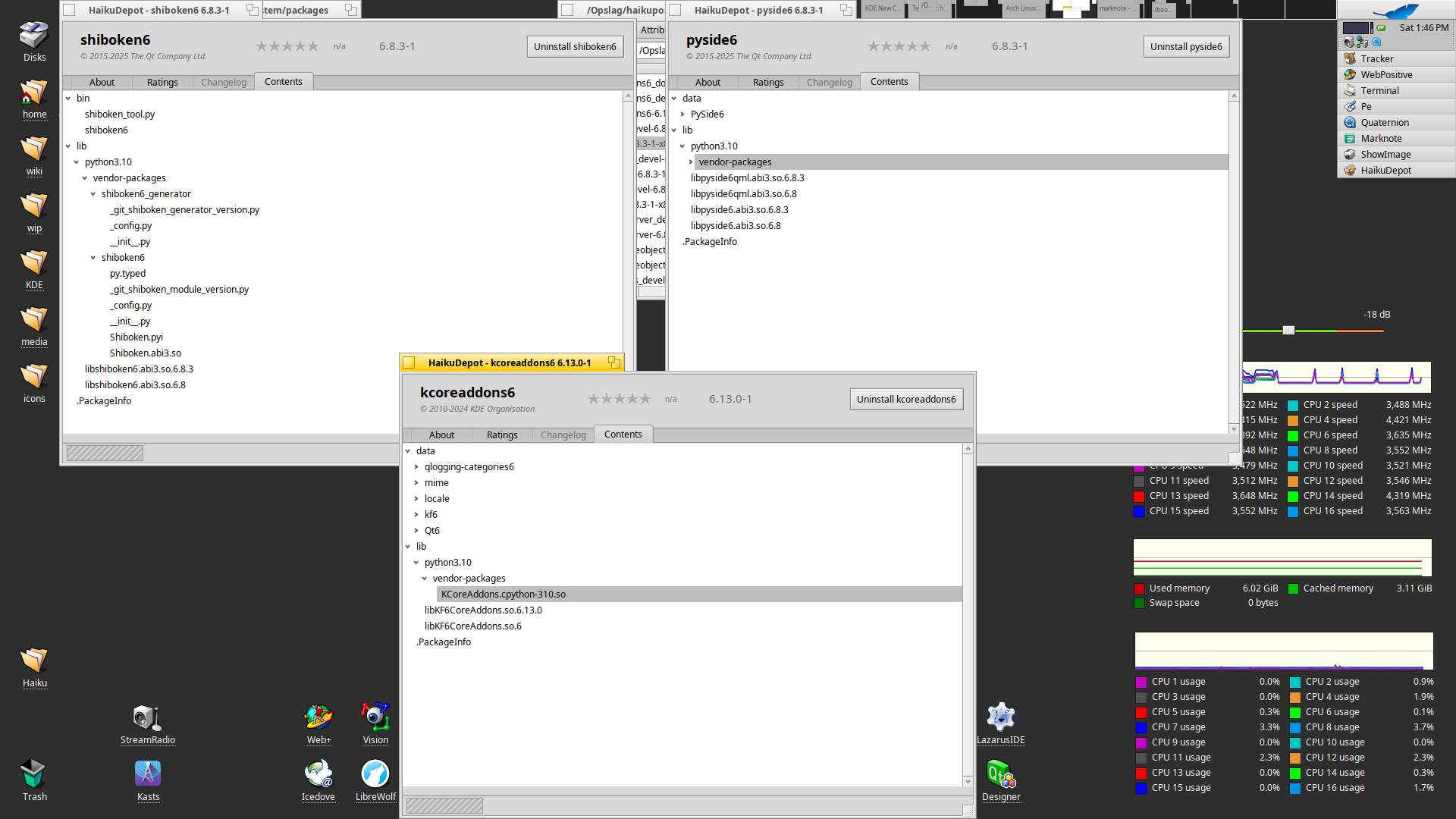This screenshot has width=1456, height=819.
Task: Collapse bin folder in shiboken6 window
Action: point(68,98)
